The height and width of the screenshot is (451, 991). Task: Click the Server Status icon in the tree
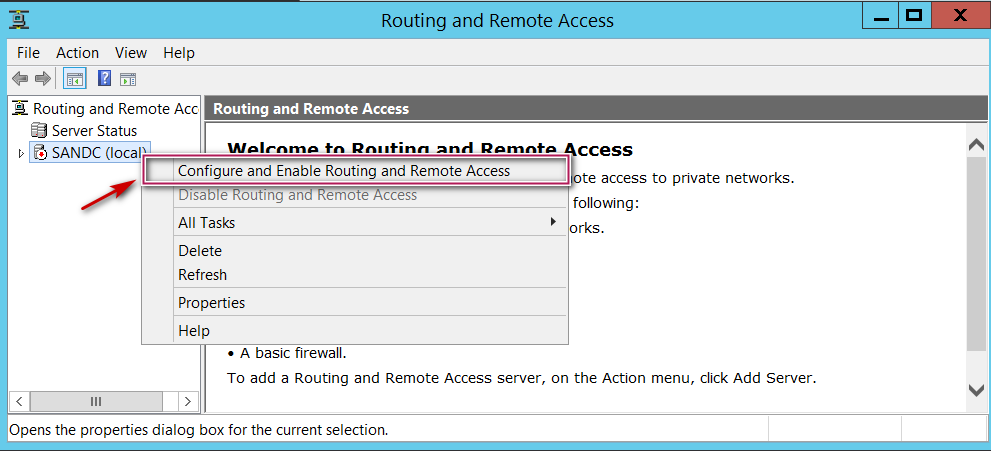[40, 130]
